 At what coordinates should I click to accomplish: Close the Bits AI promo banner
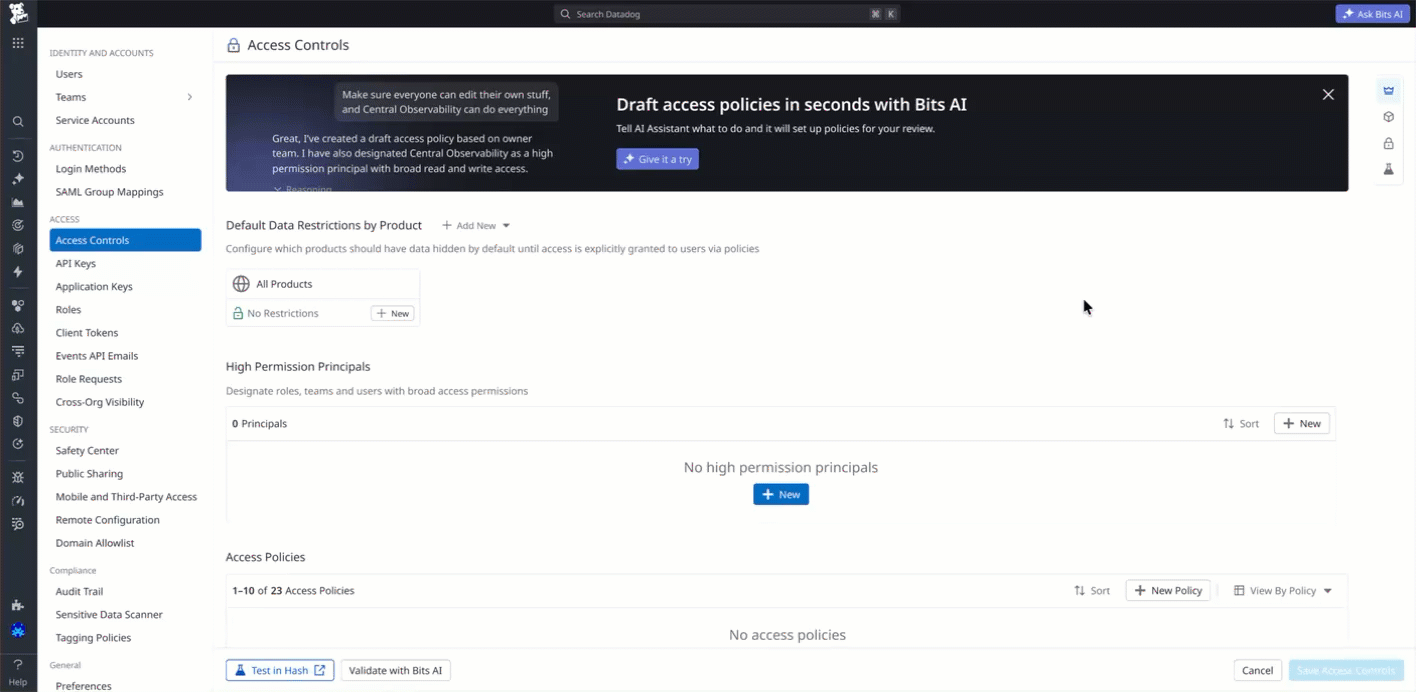click(1328, 95)
